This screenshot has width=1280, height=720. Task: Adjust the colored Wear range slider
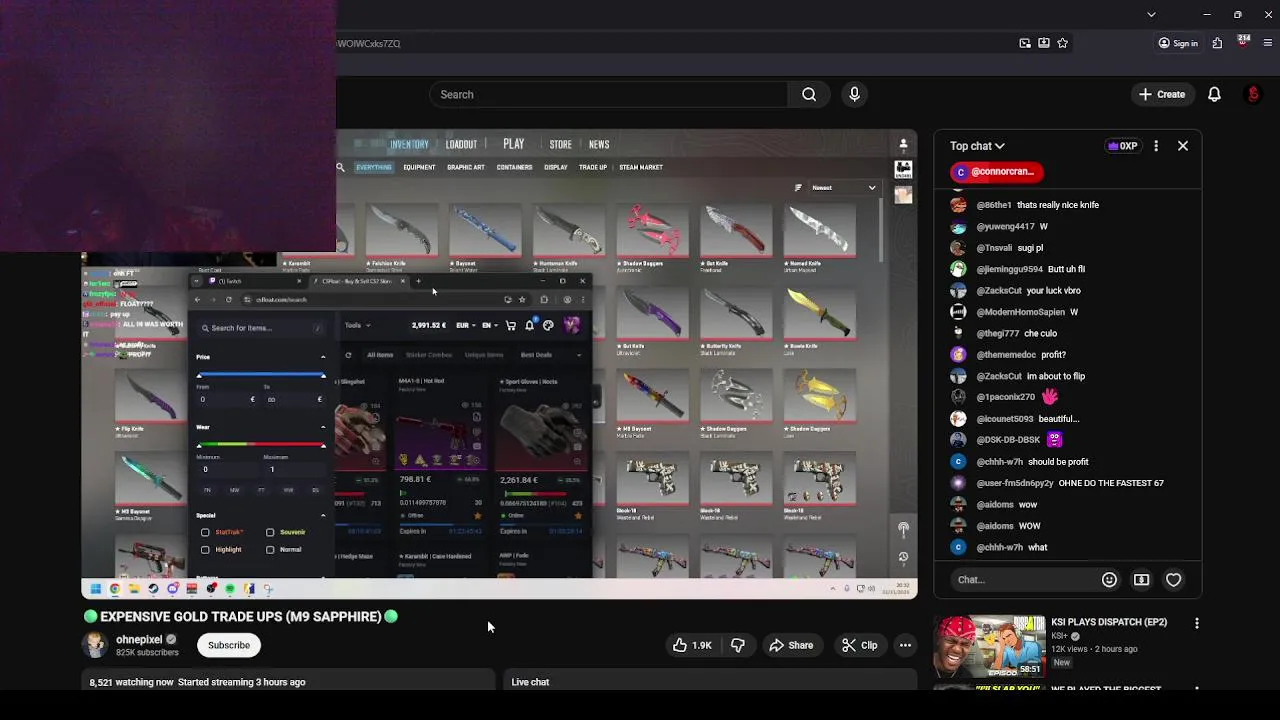(261, 445)
